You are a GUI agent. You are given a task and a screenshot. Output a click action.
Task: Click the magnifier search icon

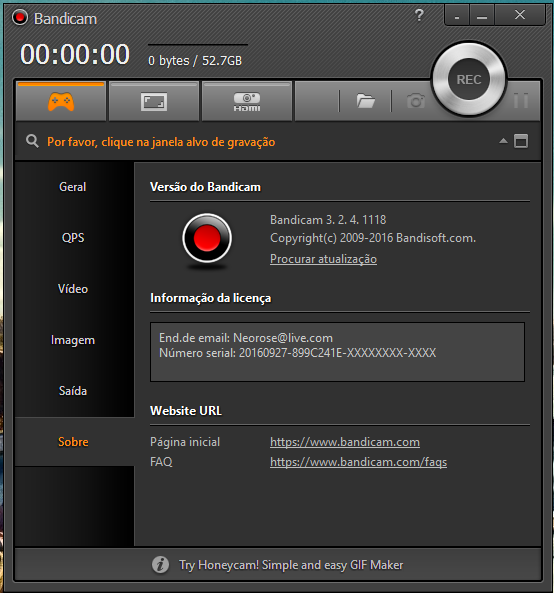click(32, 141)
